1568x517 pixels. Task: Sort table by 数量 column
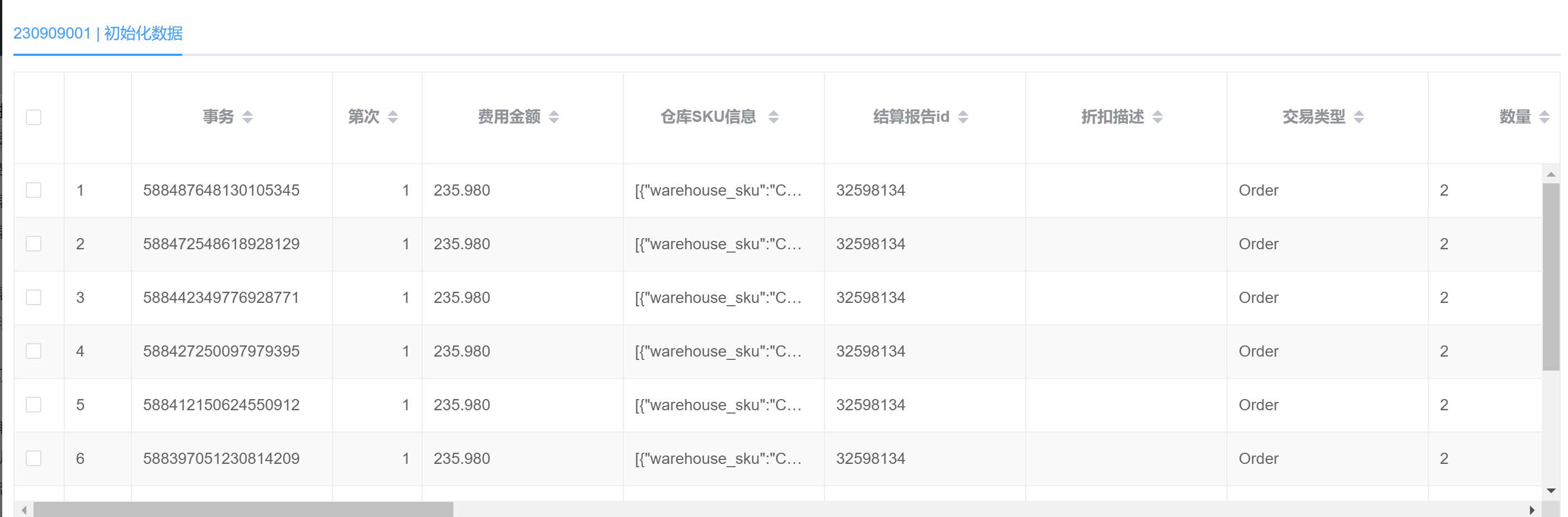1543,116
